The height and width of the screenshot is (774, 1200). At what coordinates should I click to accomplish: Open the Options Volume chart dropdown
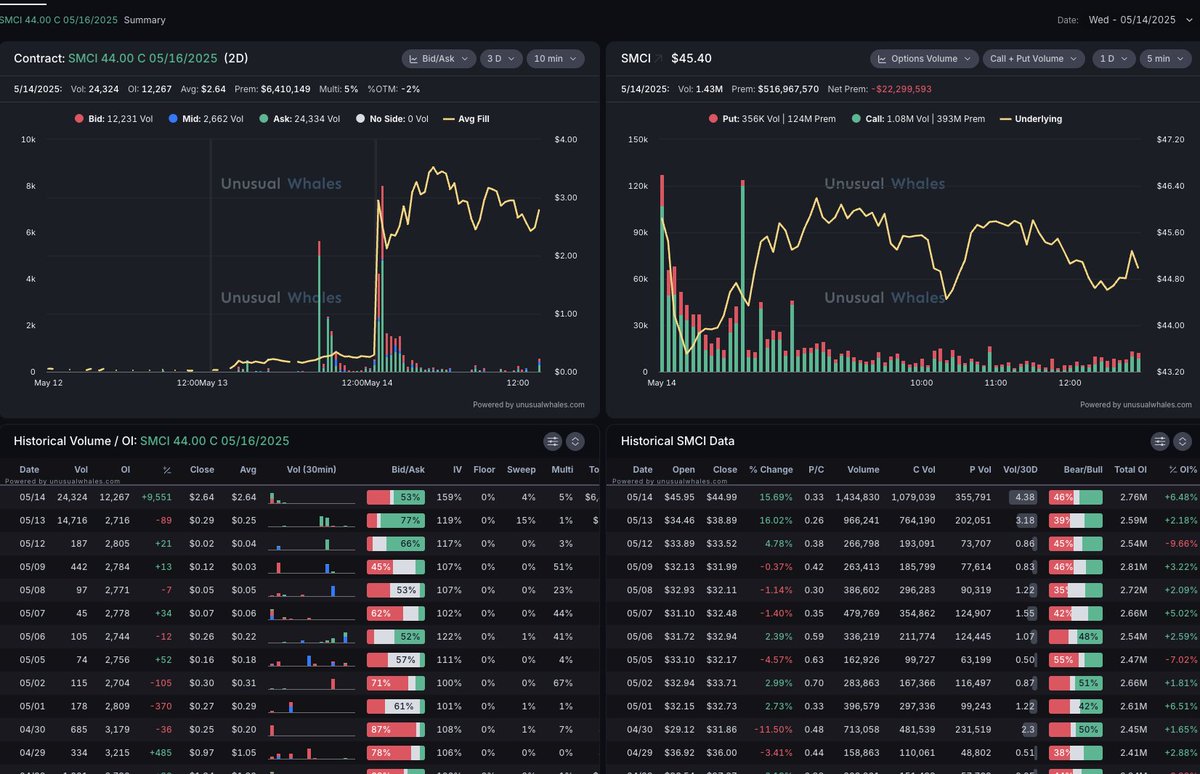pos(923,58)
